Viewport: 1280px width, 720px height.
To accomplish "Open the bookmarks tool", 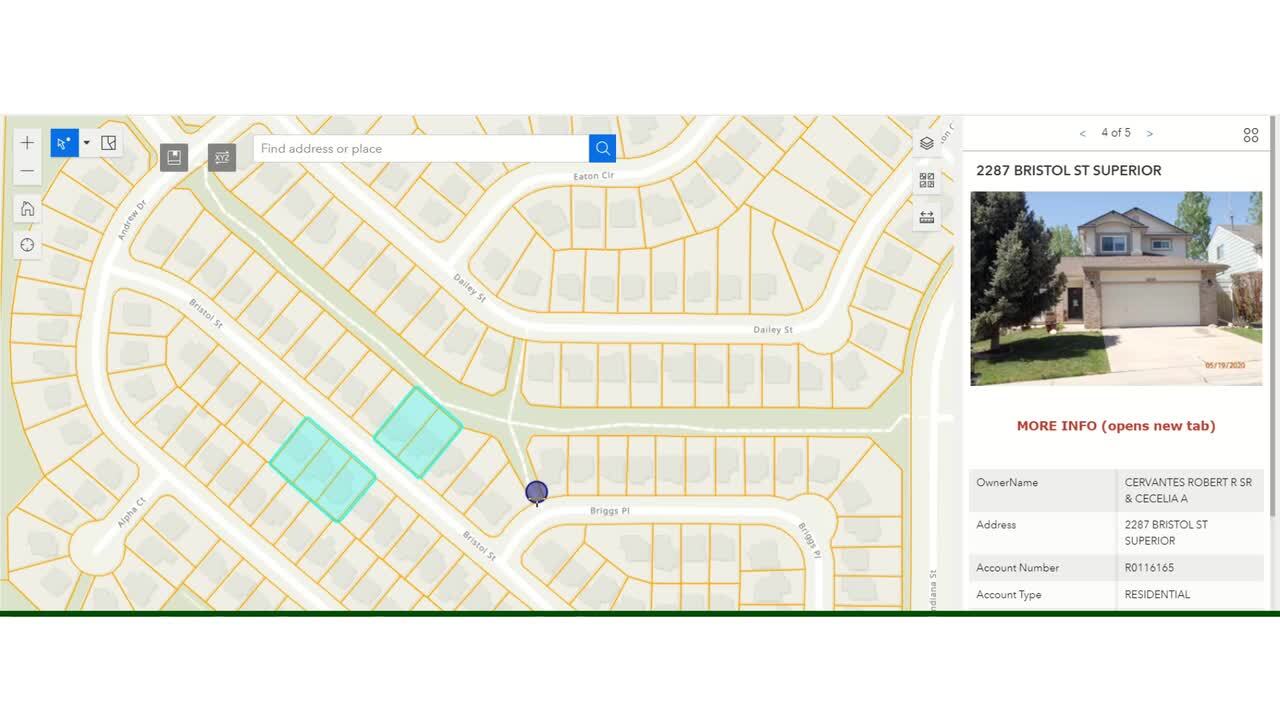I will point(174,157).
